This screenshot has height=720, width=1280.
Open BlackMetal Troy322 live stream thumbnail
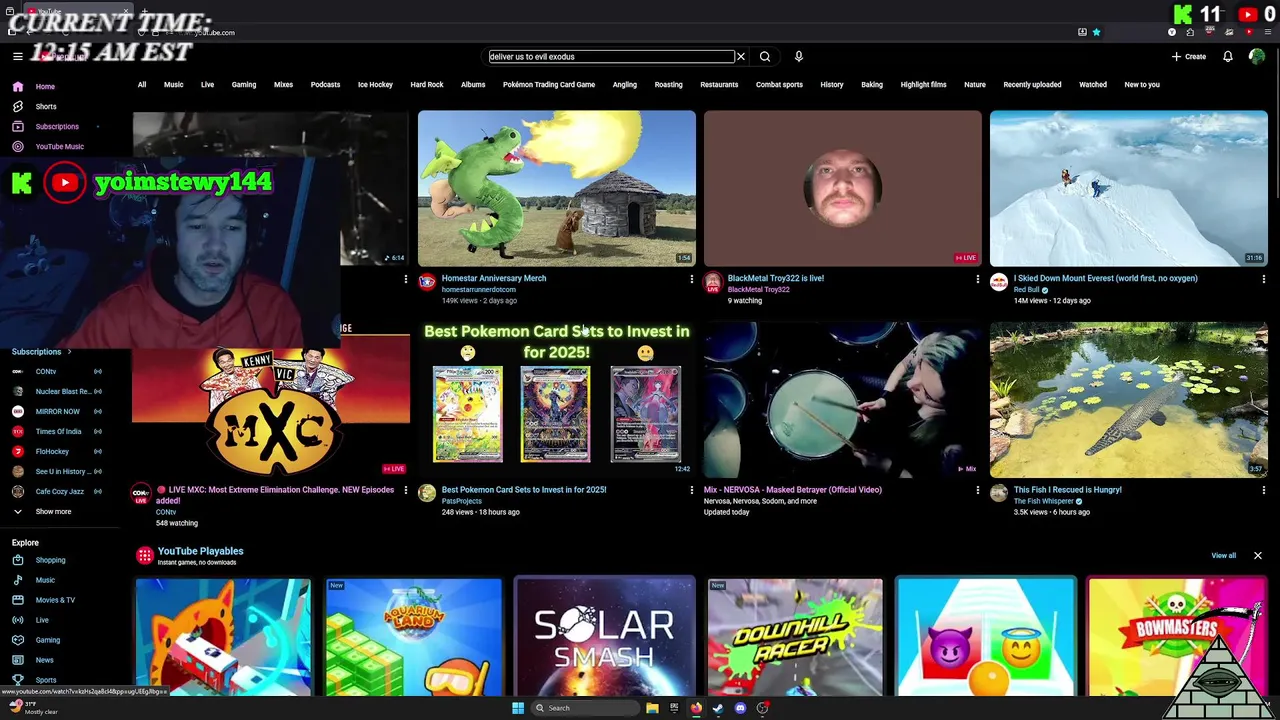point(843,188)
